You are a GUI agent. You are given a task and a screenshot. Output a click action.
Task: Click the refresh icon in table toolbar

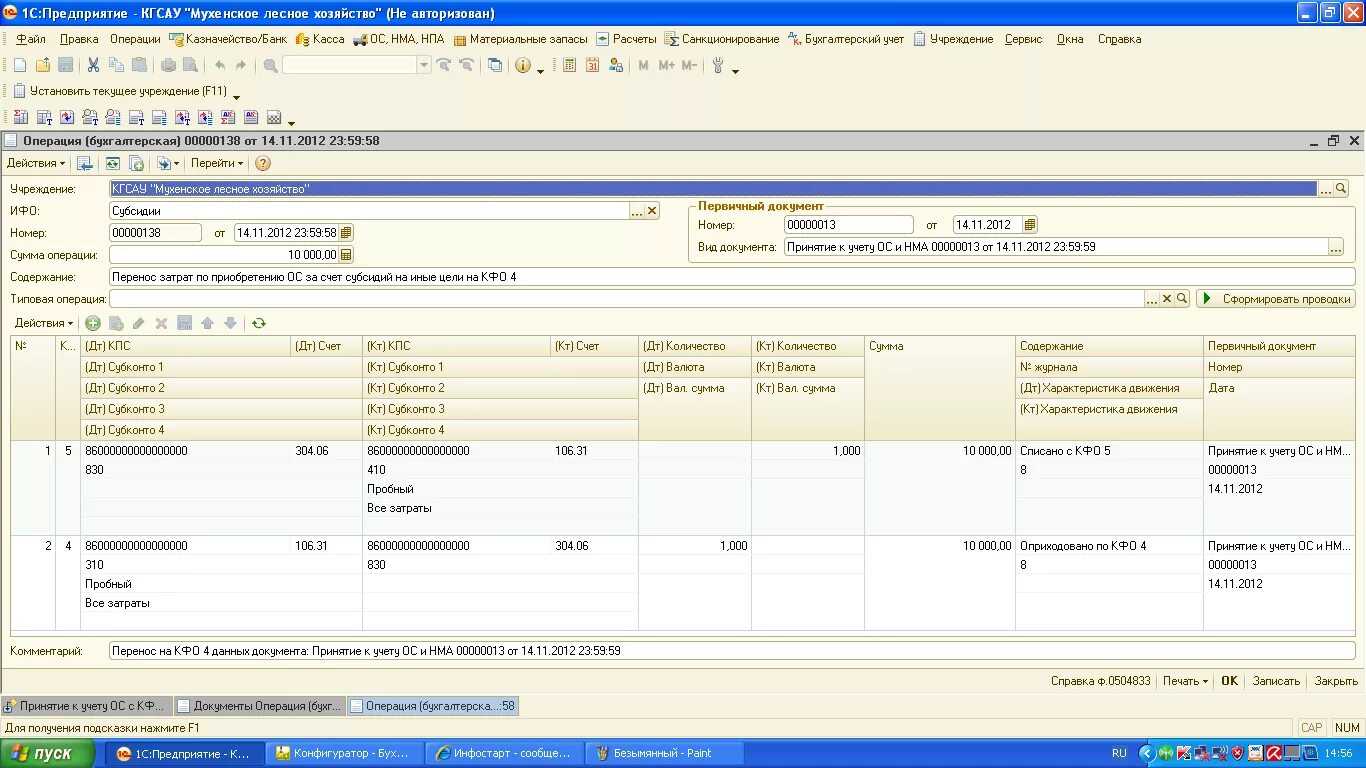coord(259,323)
